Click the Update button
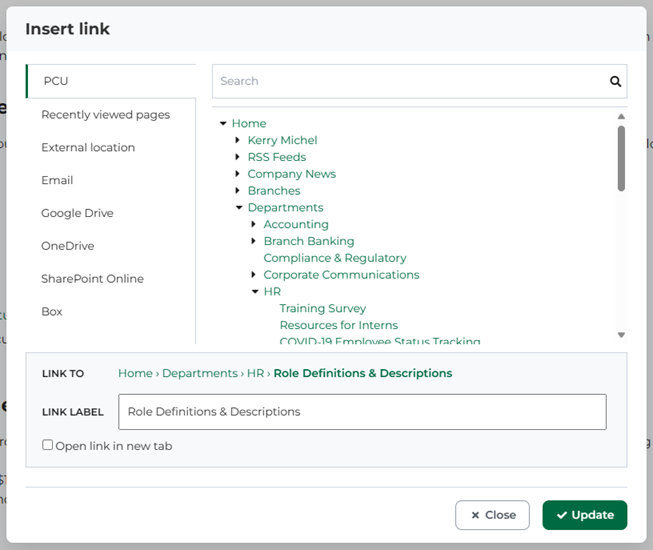The width and height of the screenshot is (653, 550). coord(585,515)
